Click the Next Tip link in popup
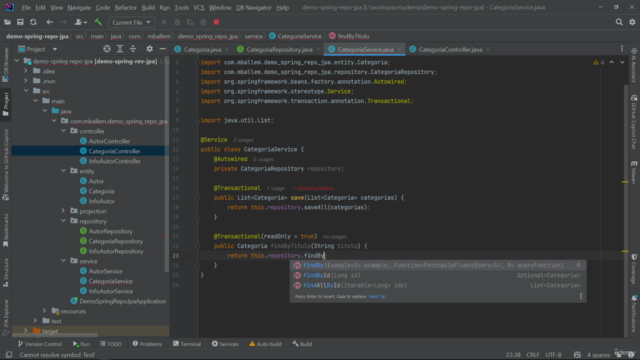640x360 pixels. (376, 297)
